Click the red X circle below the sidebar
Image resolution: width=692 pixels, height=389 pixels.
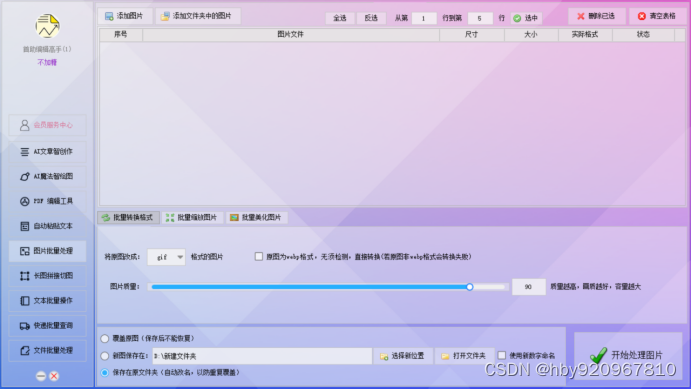point(54,376)
